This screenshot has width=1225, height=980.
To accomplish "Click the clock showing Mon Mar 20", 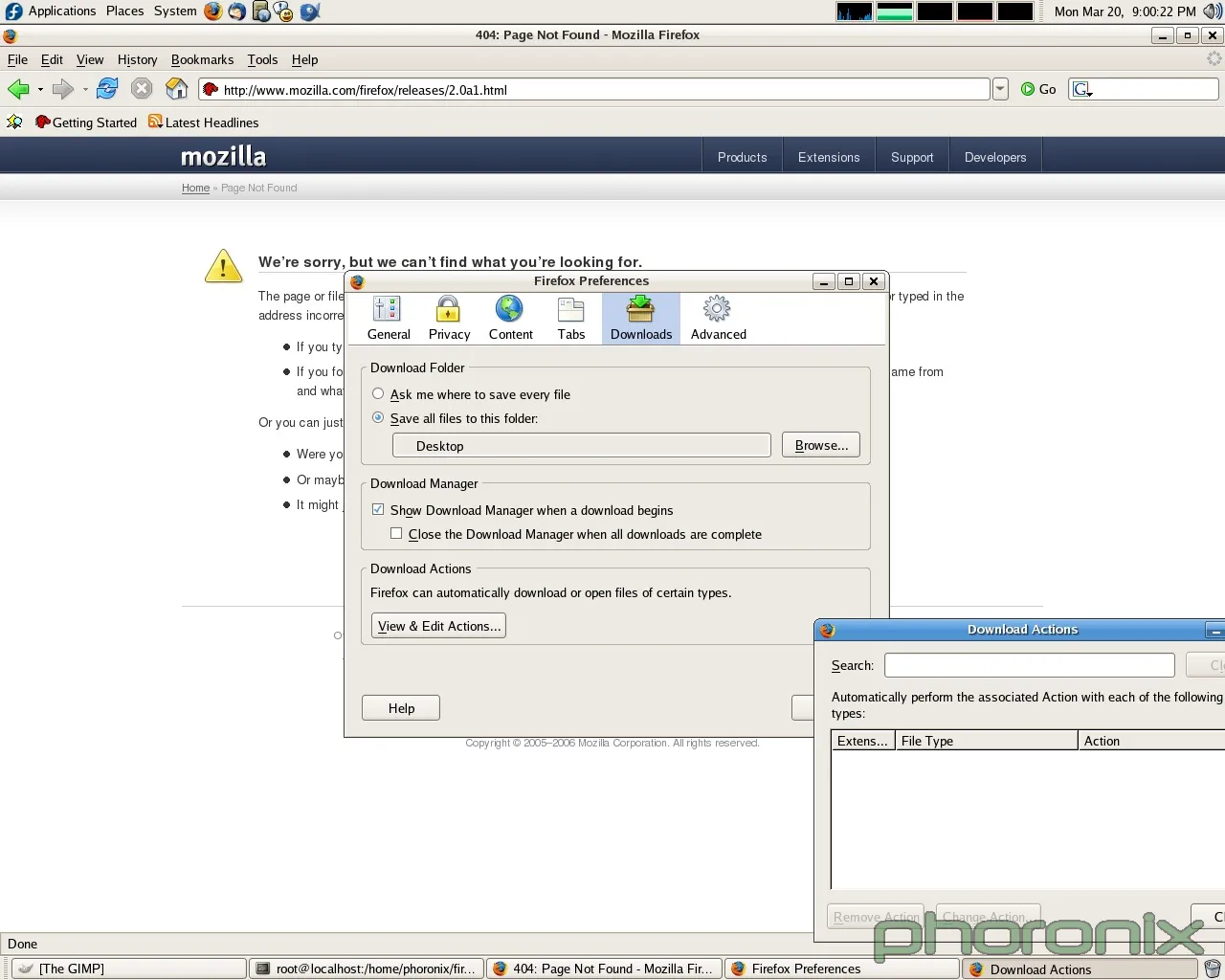I will coord(1125,11).
